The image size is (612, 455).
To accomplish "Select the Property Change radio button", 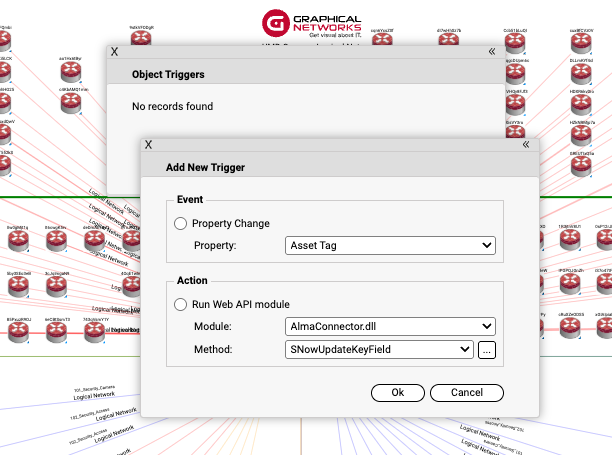I will tap(181, 224).
